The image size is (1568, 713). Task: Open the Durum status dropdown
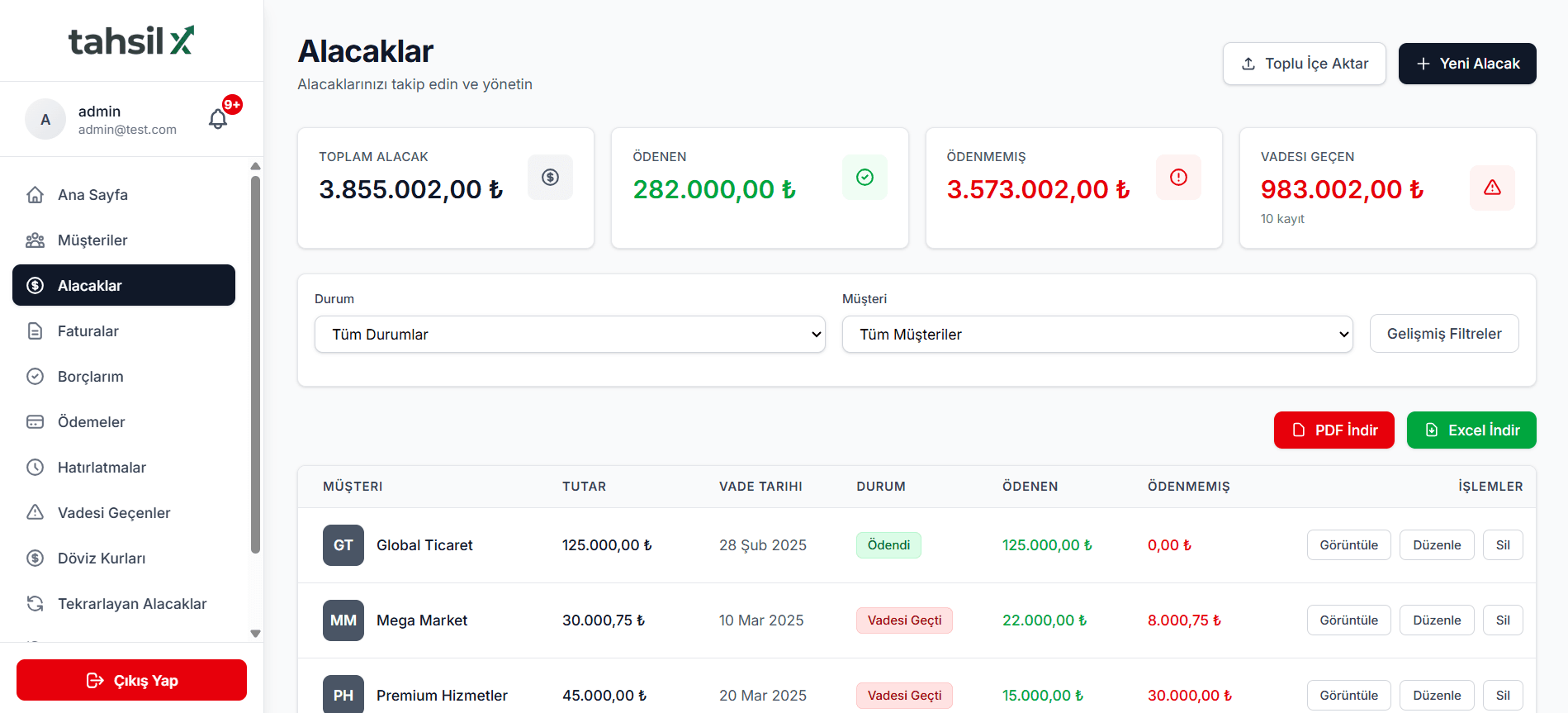pyautogui.click(x=570, y=335)
